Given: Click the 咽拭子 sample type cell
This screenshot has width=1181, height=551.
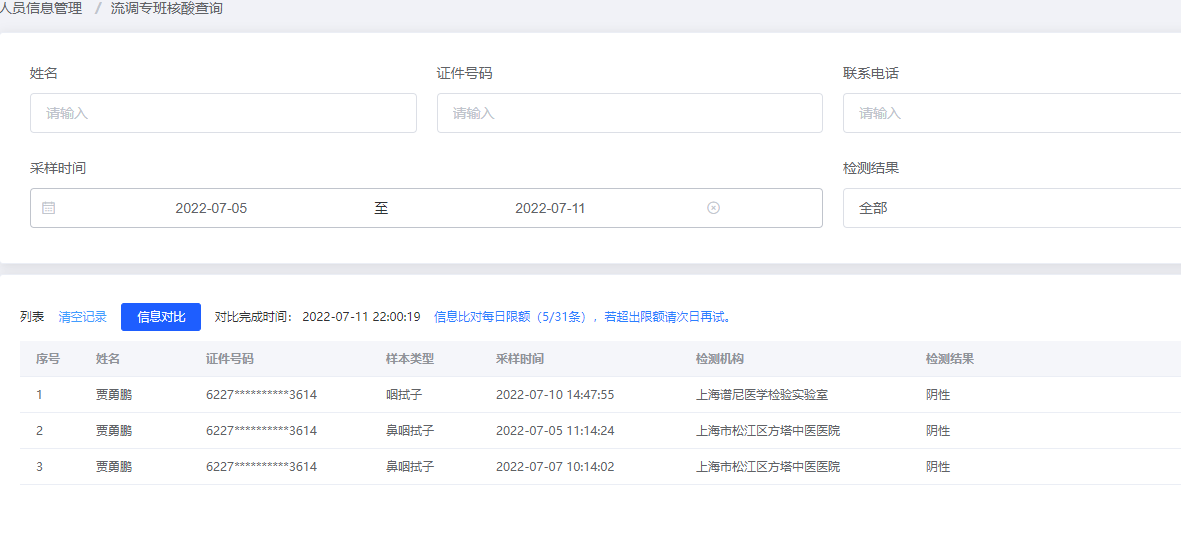Looking at the screenshot, I should coord(404,394).
